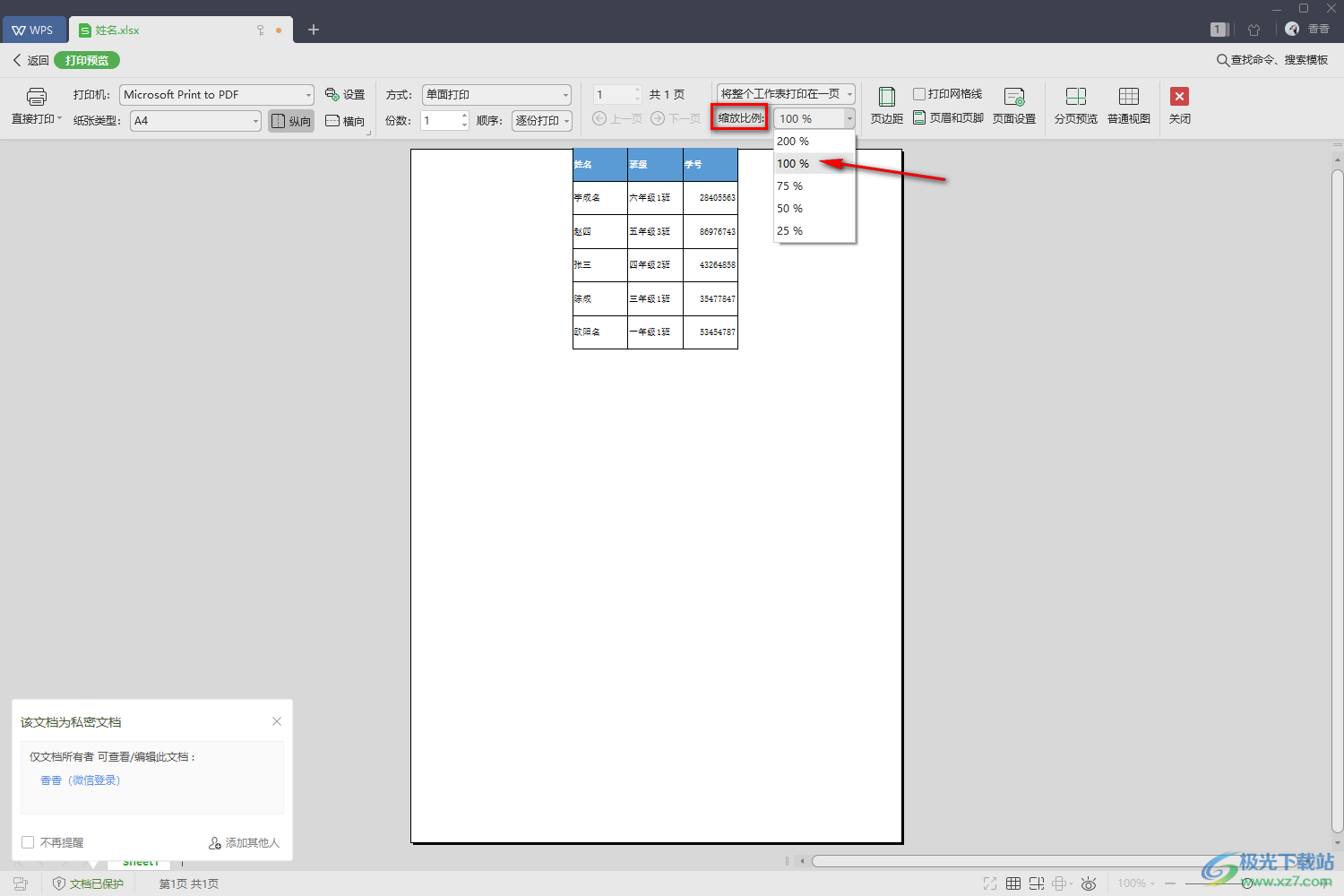
Task: Click the reading mode cross icon in status bar
Action: [x=1060, y=883]
